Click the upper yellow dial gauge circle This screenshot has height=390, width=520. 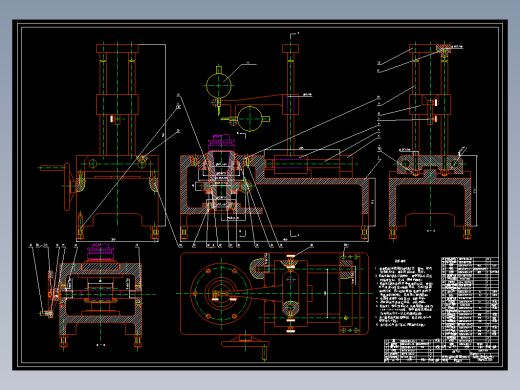218,86
